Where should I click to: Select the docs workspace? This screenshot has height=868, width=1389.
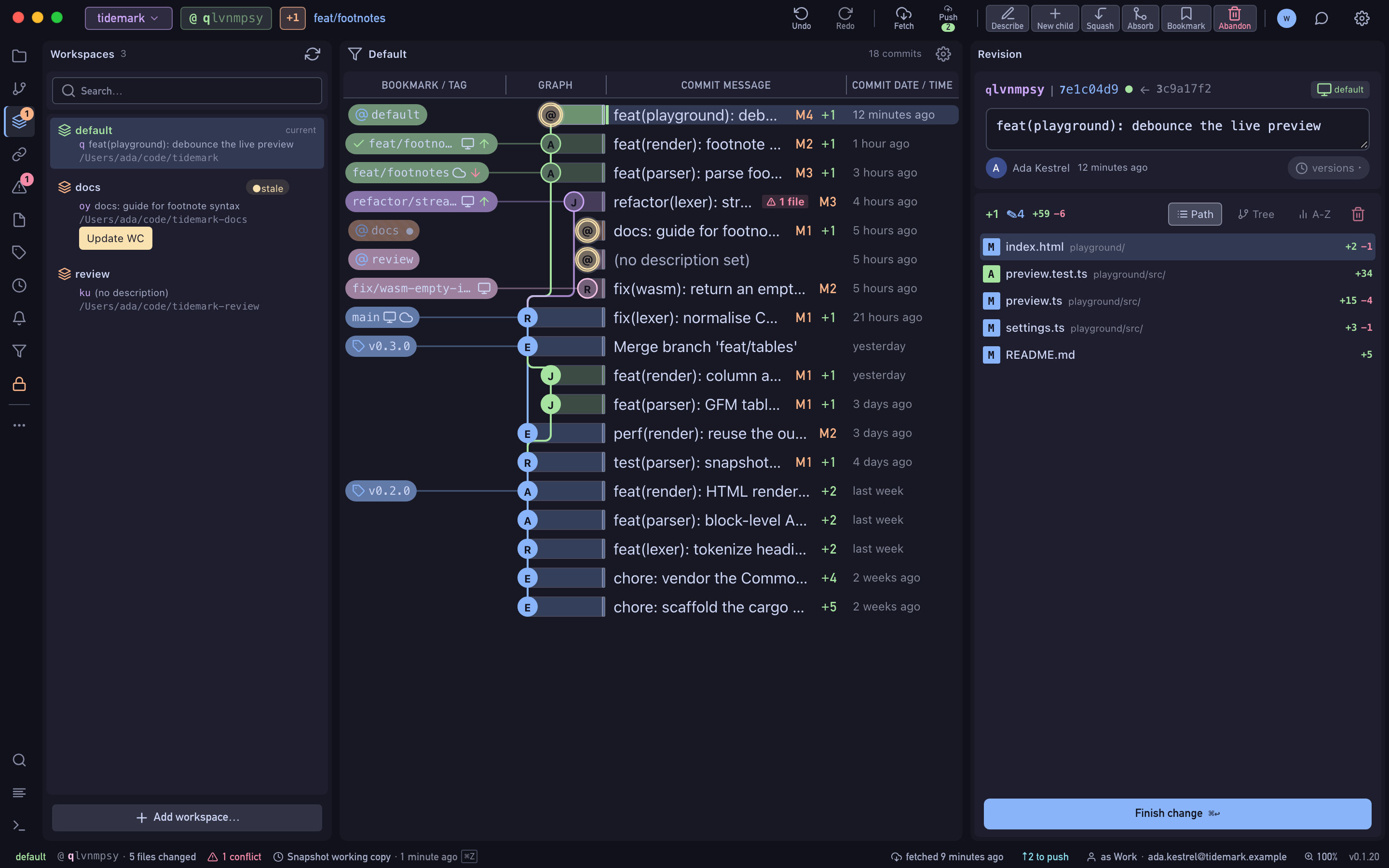pos(187,215)
